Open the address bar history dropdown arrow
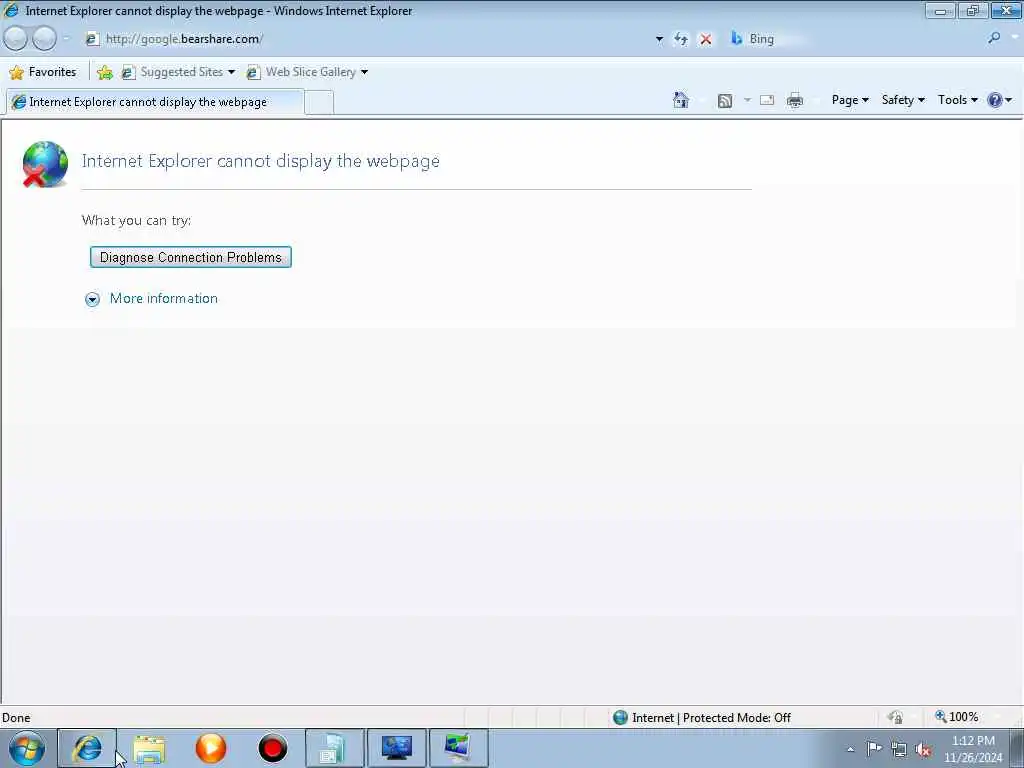 [659, 39]
